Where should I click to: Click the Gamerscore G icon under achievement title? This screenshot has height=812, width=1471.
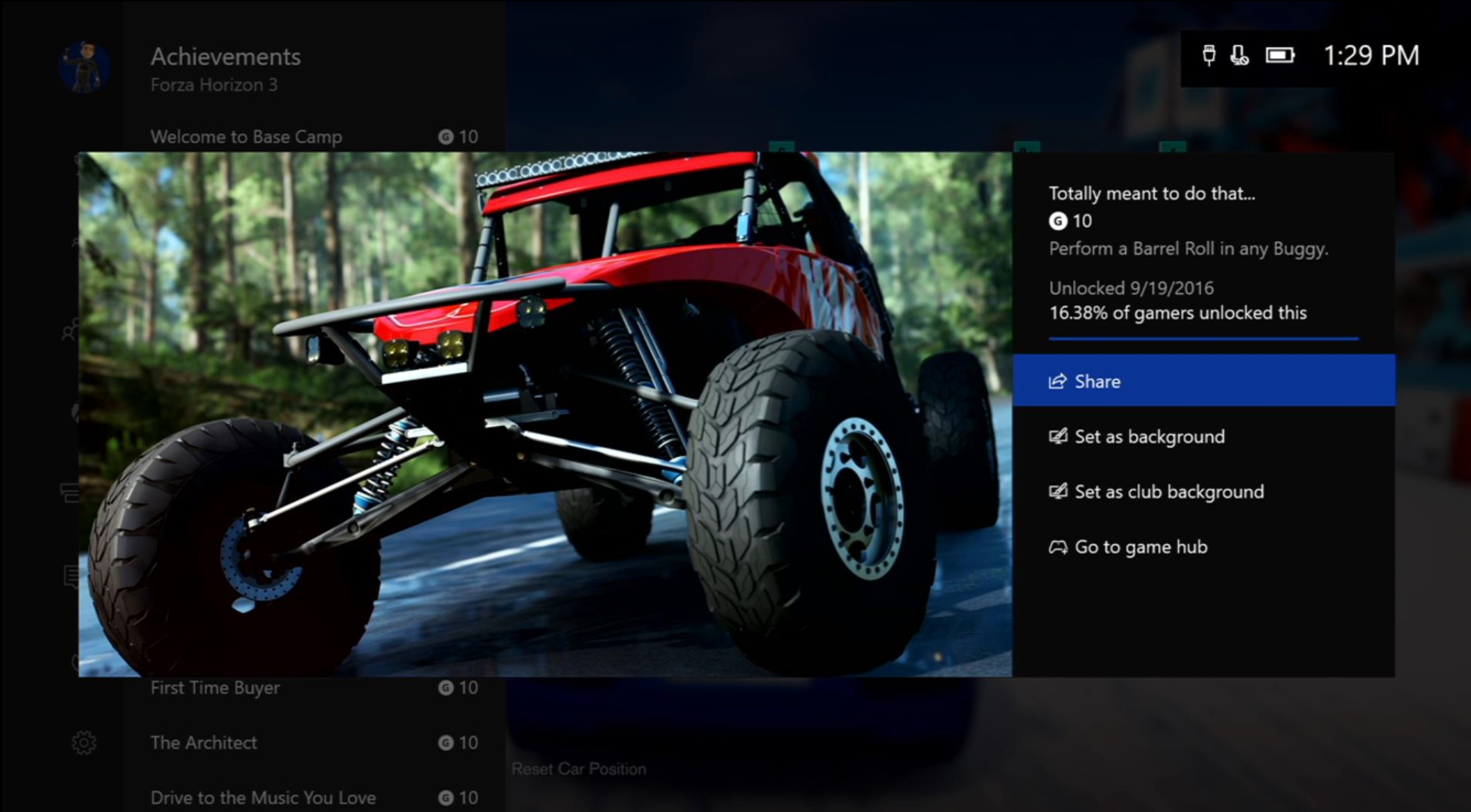pyautogui.click(x=1057, y=221)
